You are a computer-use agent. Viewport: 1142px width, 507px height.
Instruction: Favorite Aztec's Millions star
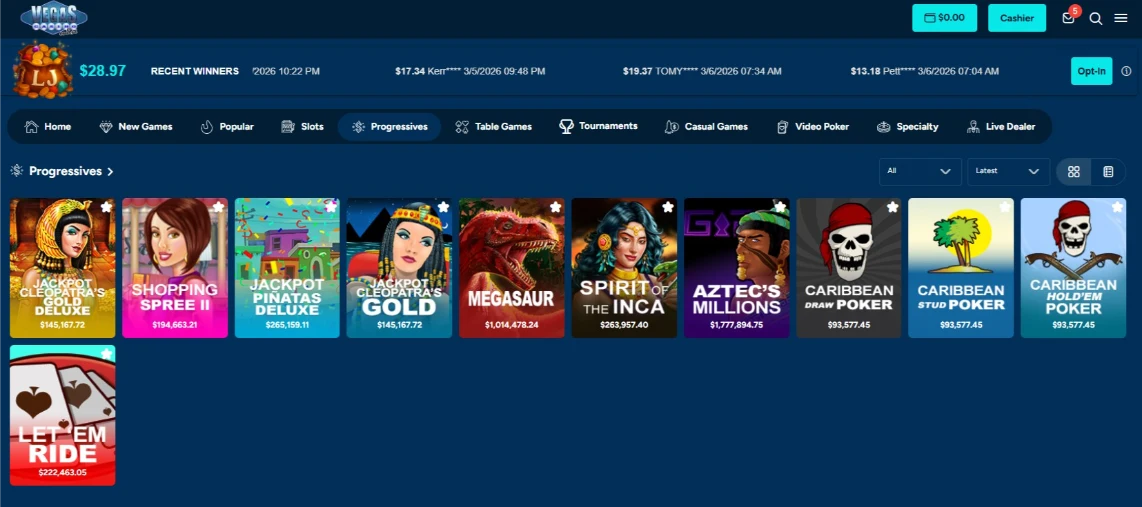tap(780, 208)
